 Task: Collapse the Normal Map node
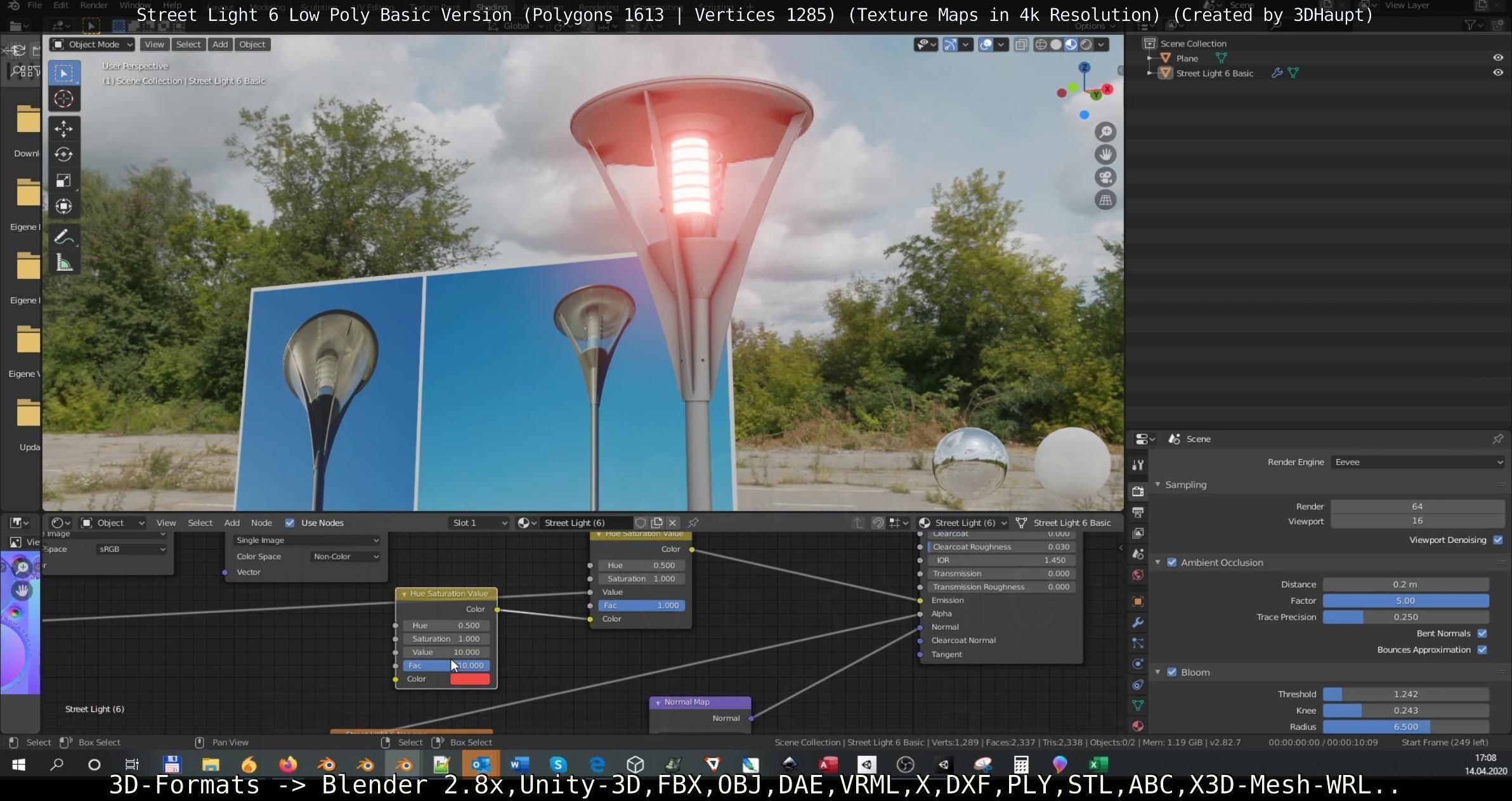658,703
